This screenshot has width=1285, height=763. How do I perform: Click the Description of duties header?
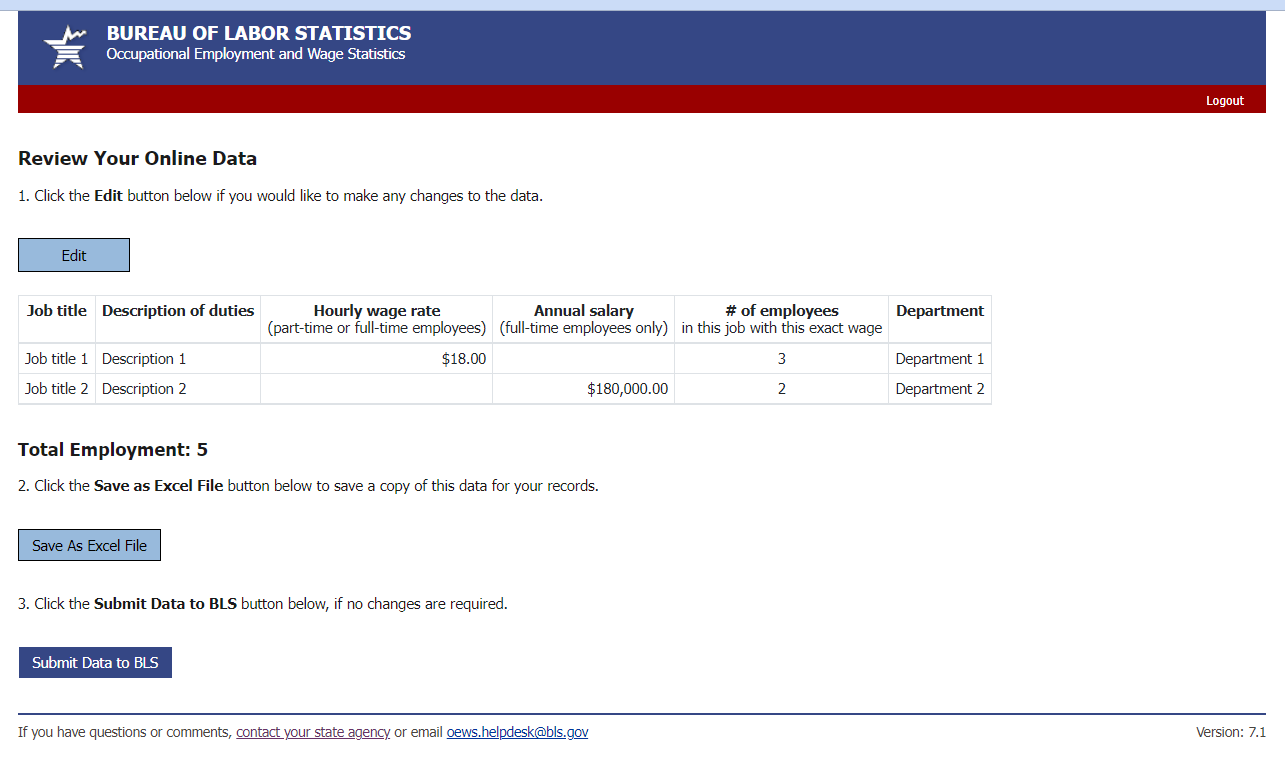pos(178,311)
